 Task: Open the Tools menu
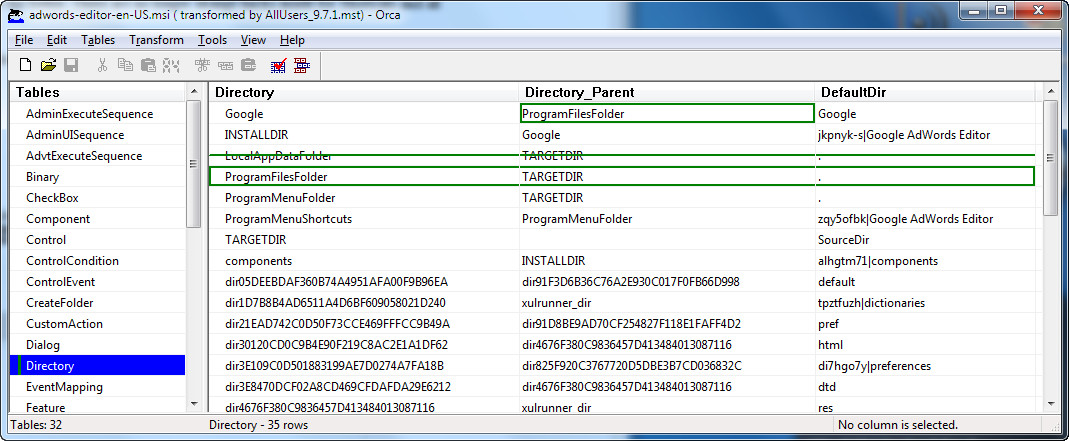point(213,40)
